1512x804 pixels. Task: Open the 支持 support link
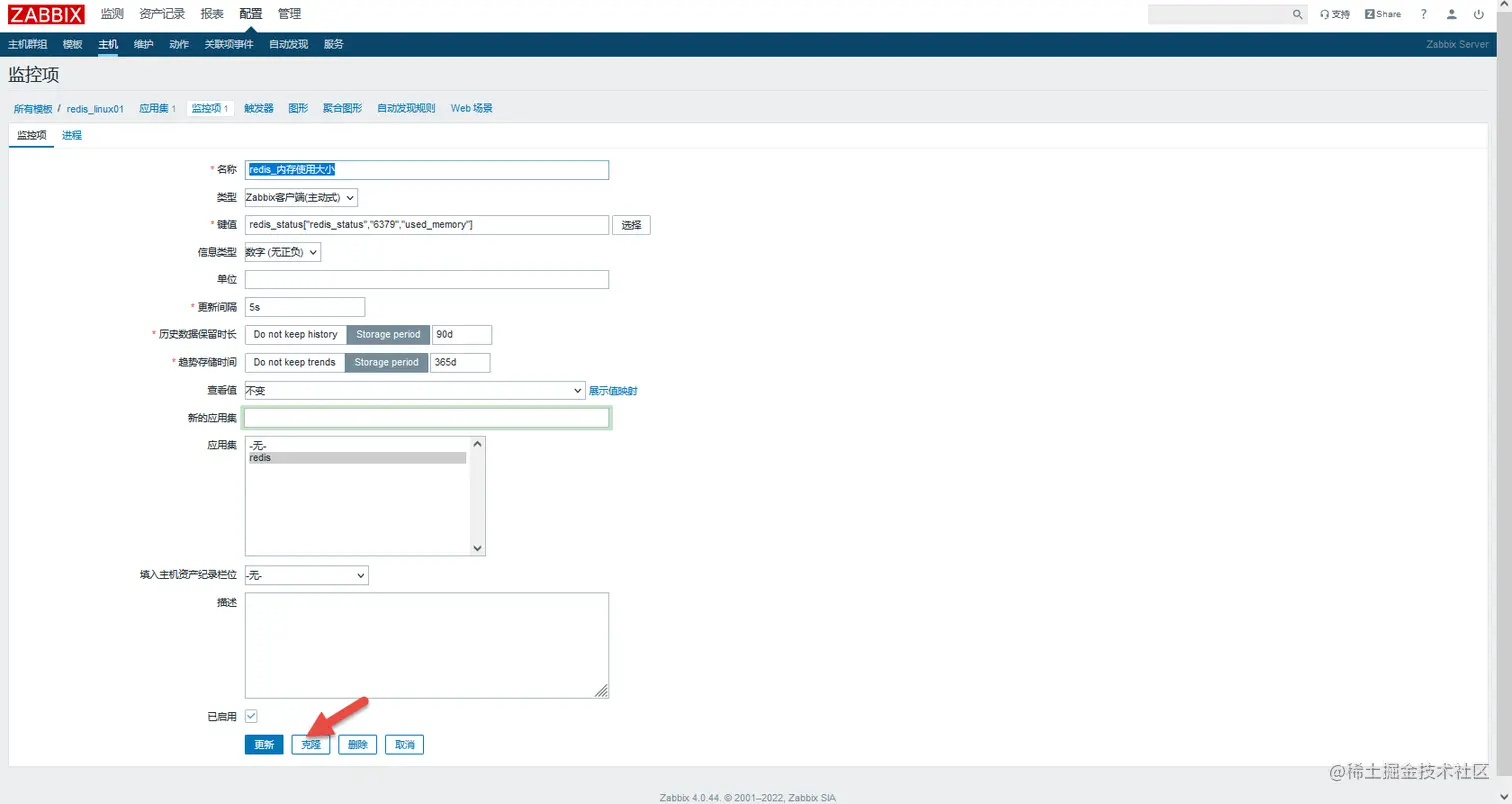(1335, 14)
